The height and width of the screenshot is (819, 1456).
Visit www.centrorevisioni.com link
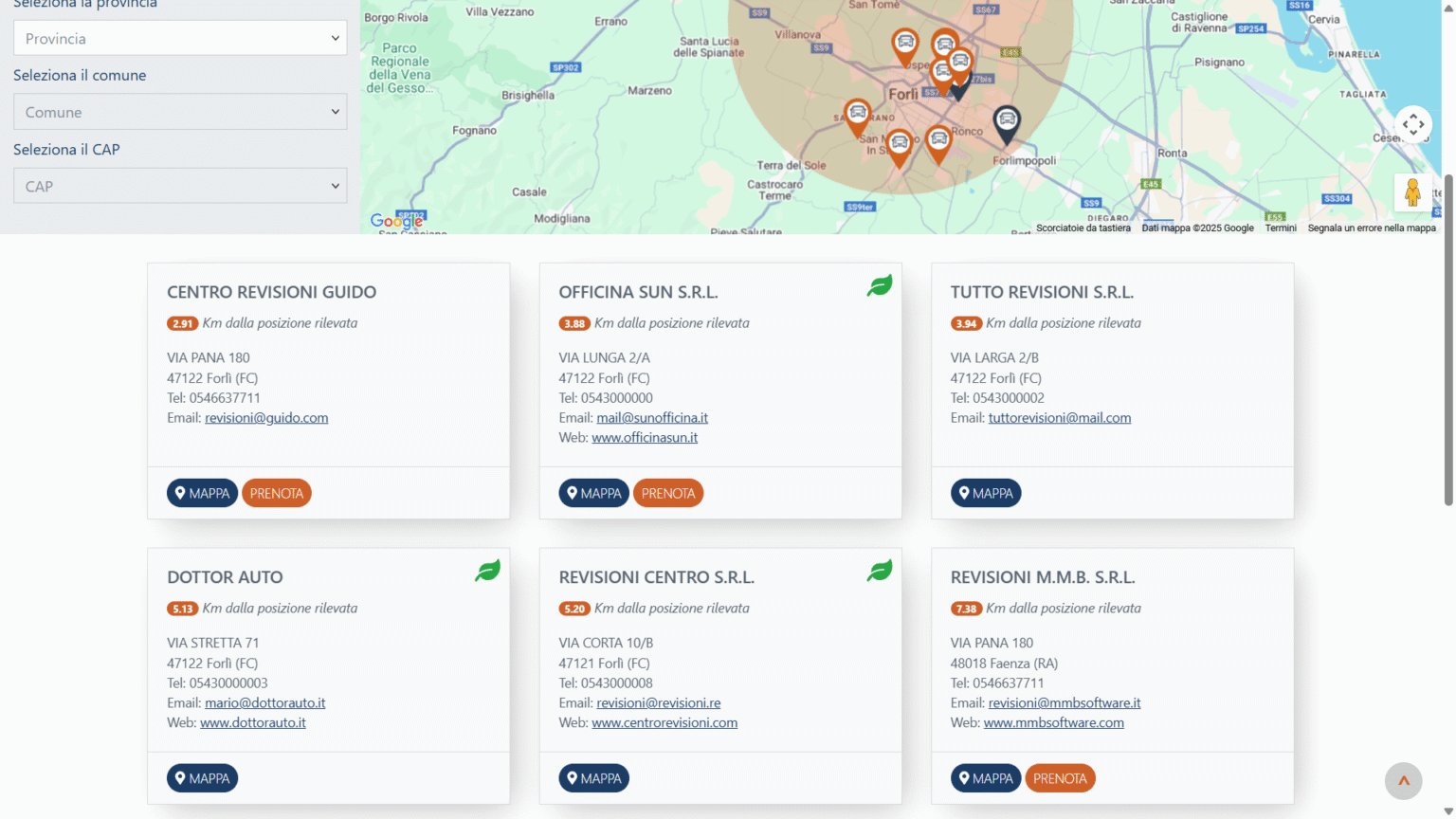tap(664, 723)
